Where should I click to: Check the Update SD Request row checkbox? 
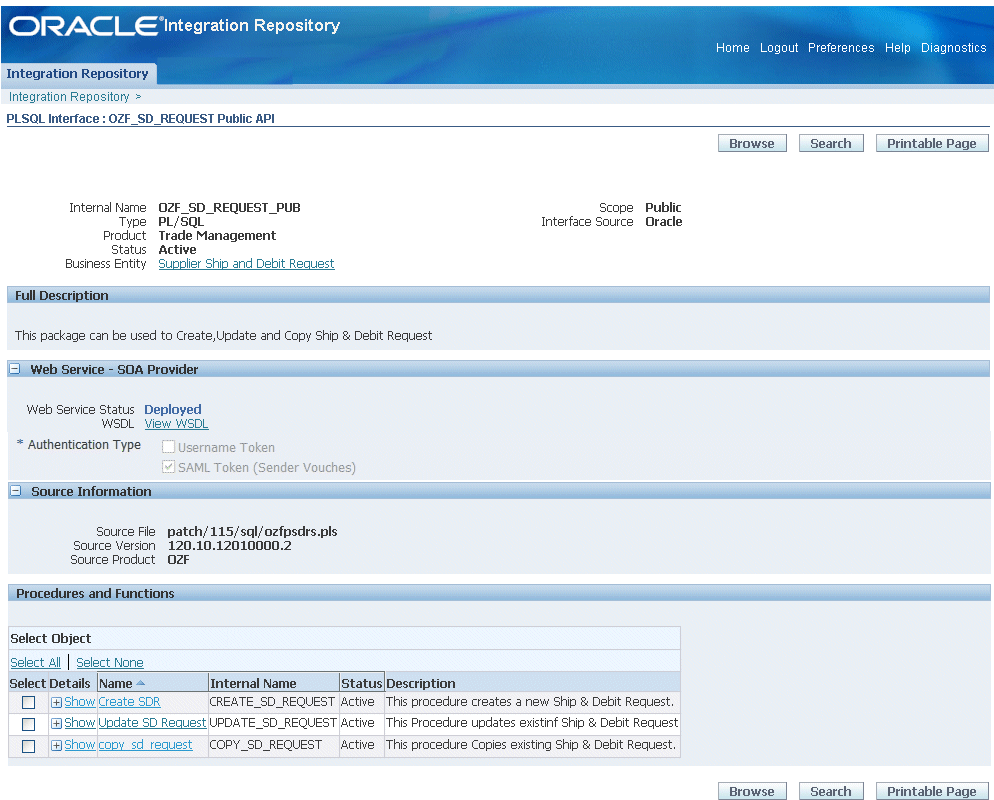(x=29, y=724)
